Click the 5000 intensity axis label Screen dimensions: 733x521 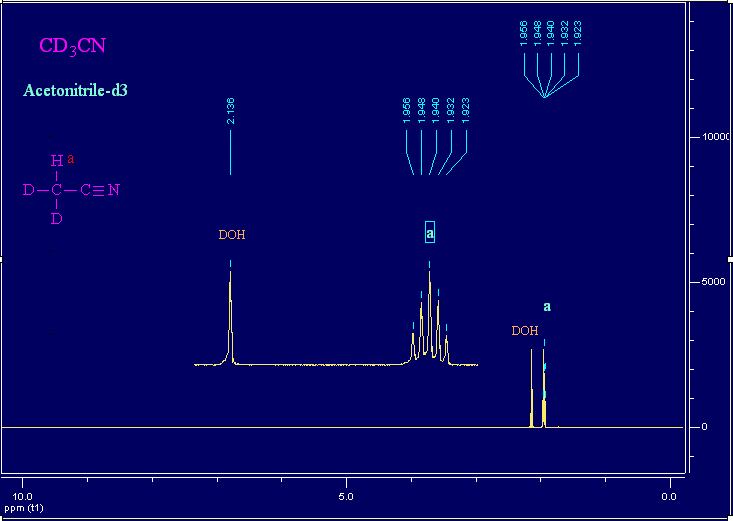point(713,282)
